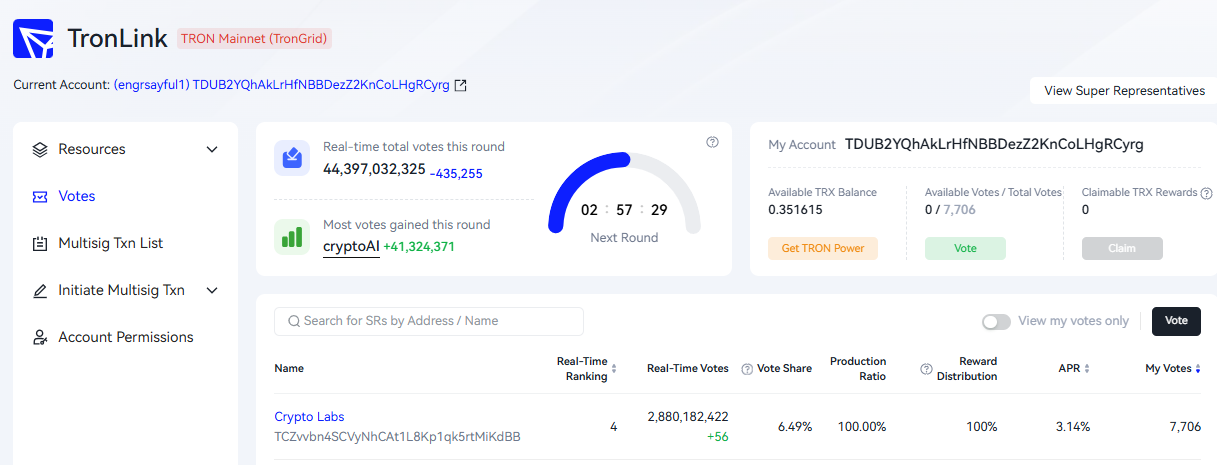
Task: Toggle View my votes only switch
Action: [x=996, y=321]
